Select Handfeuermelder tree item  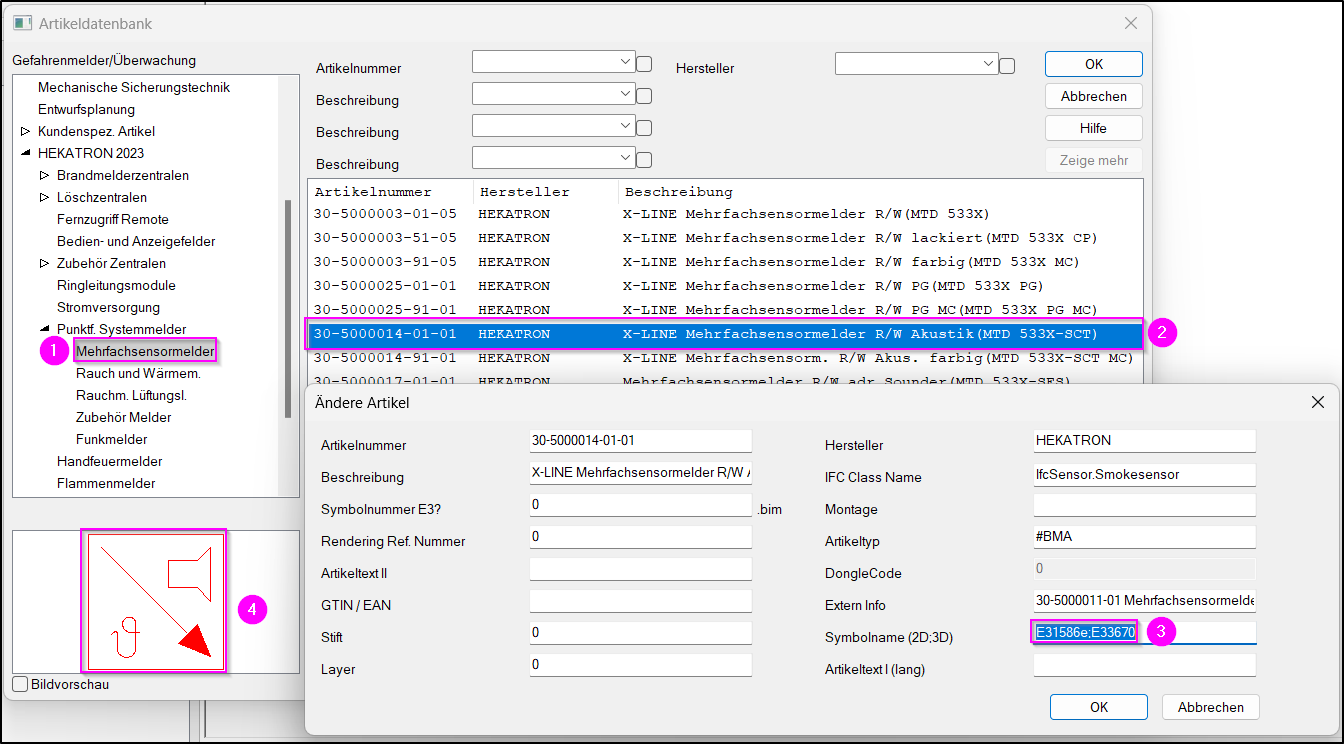click(109, 461)
